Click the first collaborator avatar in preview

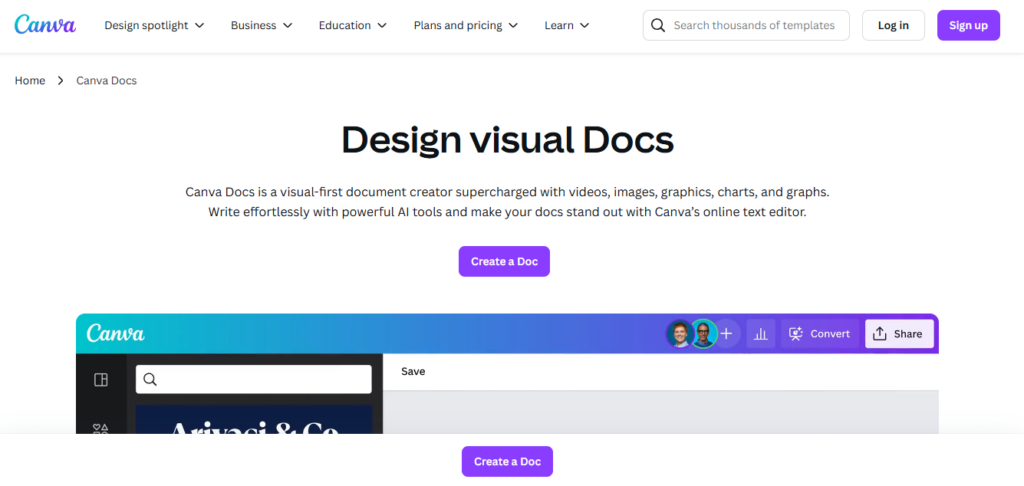679,334
